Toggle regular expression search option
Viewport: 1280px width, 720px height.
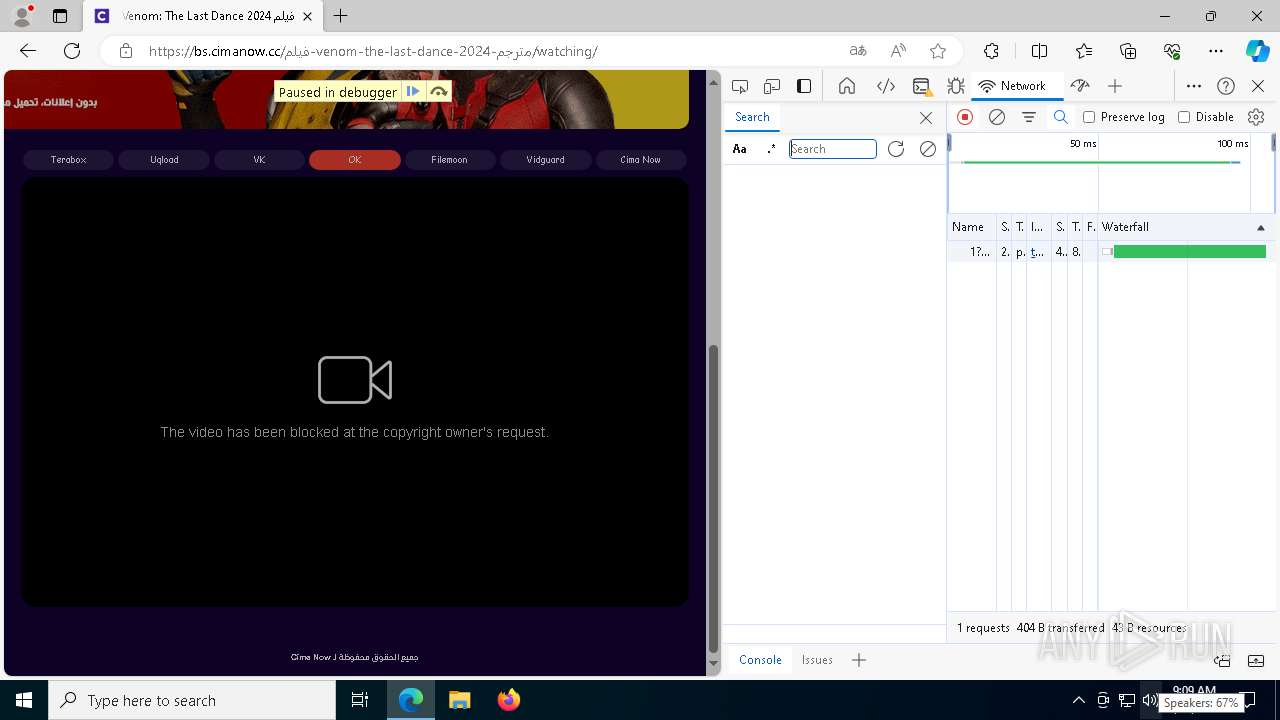coord(770,149)
